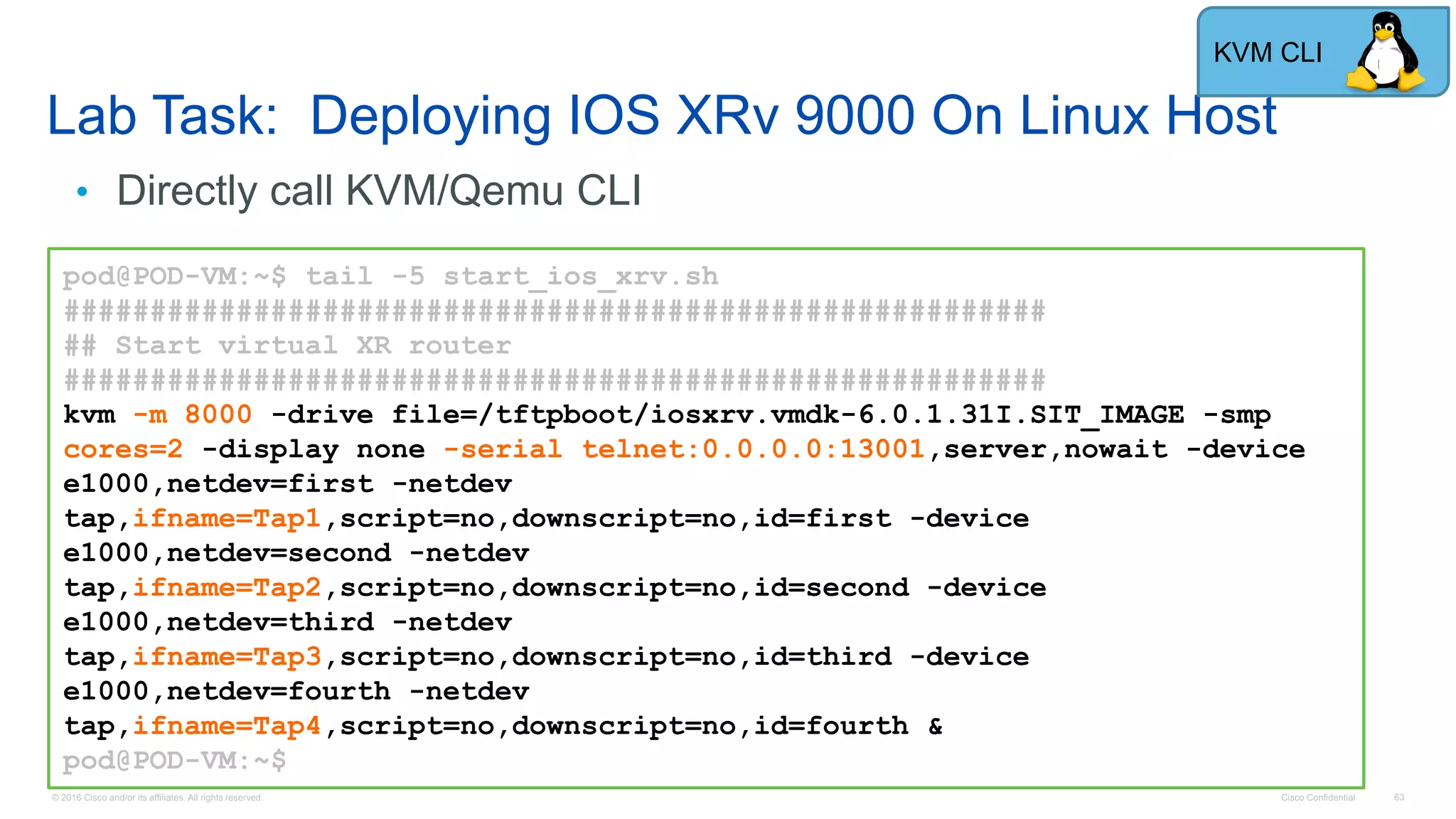Viewport: 1456px width, 819px height.
Task: Click the orange 'ifname=Tap4' text
Action: (227, 726)
